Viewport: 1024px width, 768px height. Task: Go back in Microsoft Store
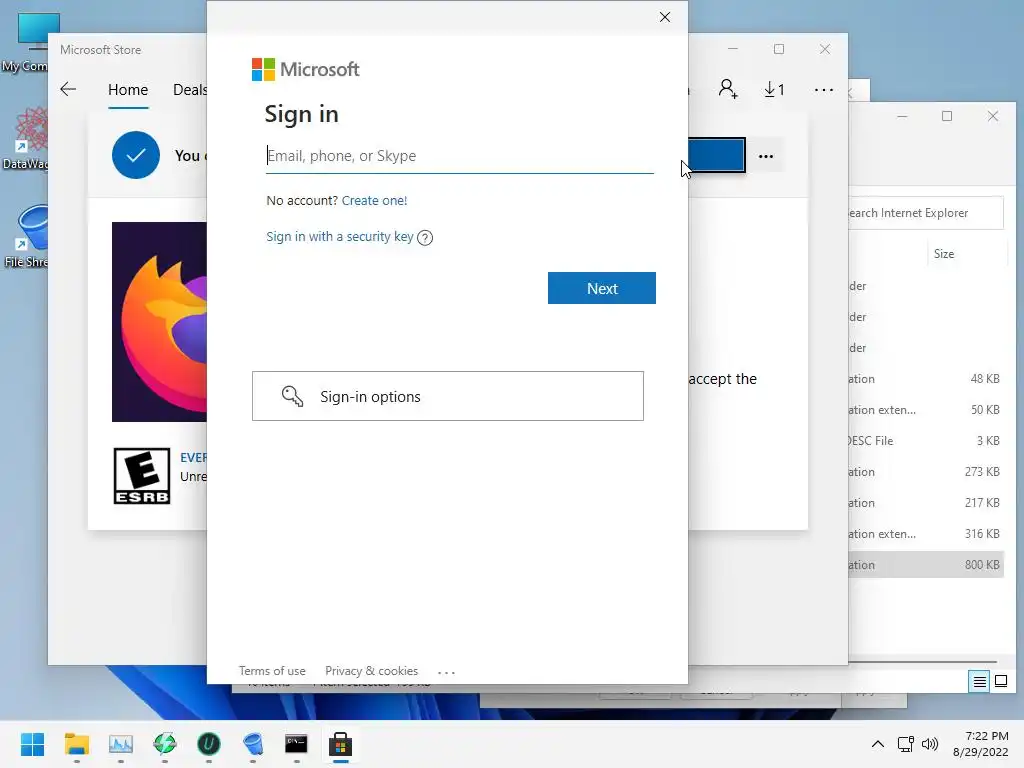point(68,89)
